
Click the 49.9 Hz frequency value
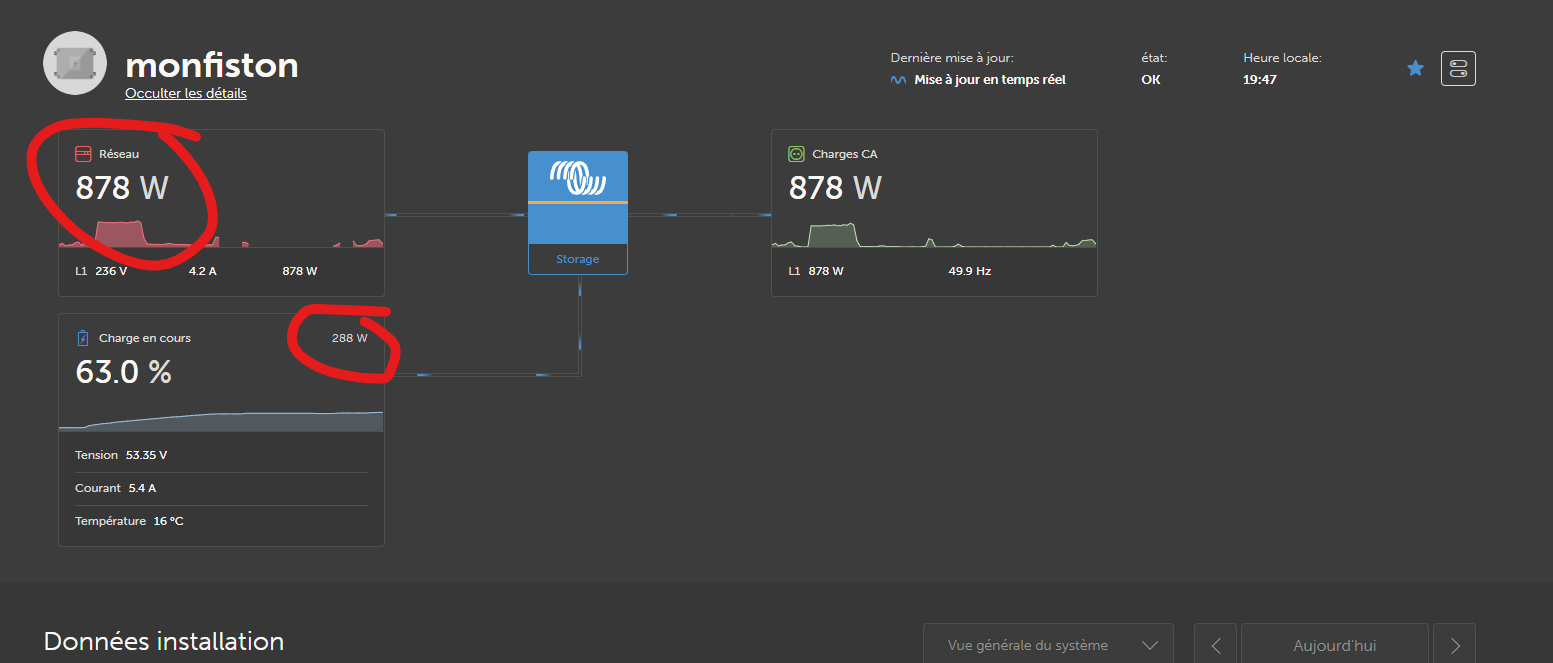pyautogui.click(x=970, y=271)
